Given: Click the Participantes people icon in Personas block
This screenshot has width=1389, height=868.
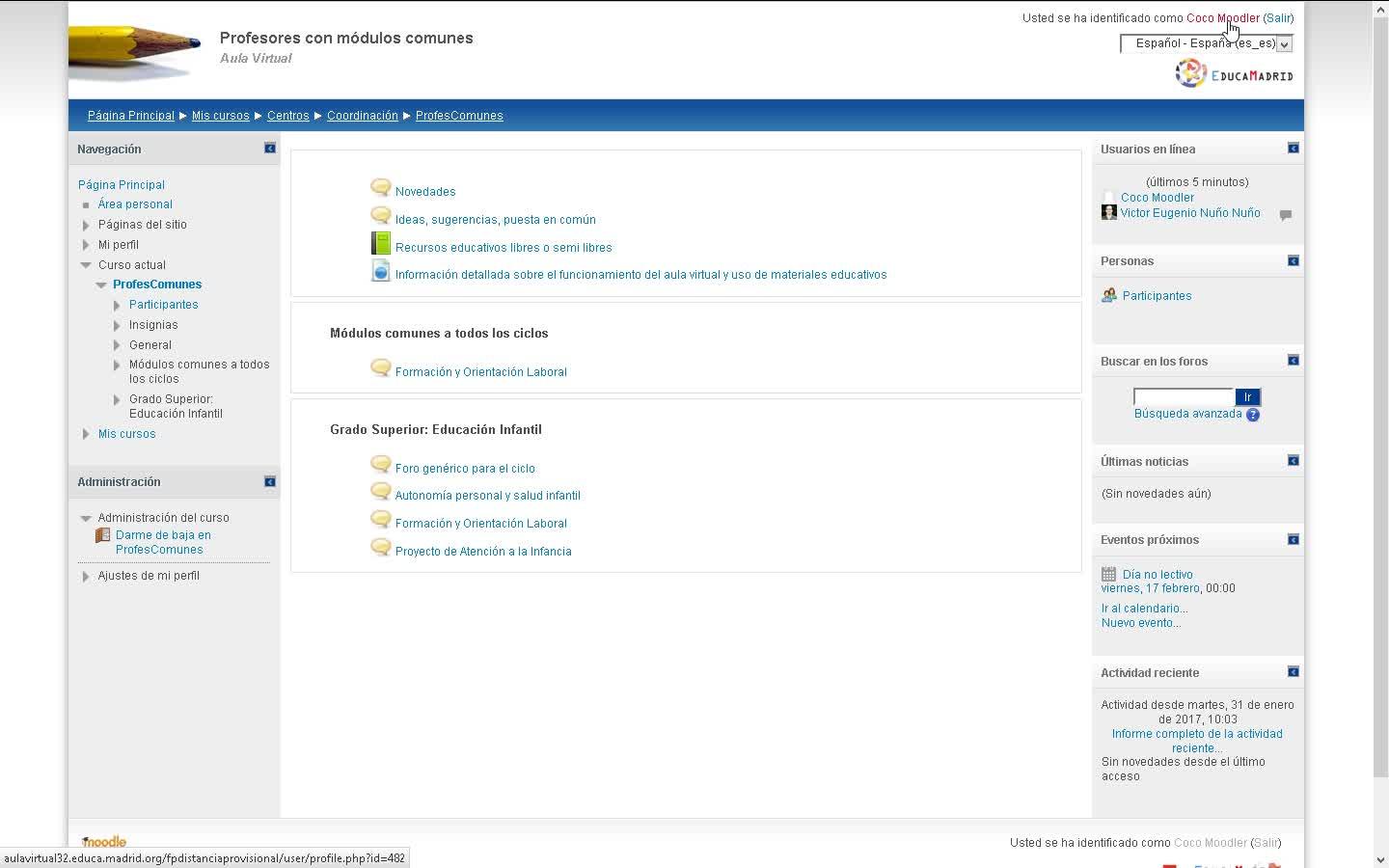Looking at the screenshot, I should tap(1109, 295).
